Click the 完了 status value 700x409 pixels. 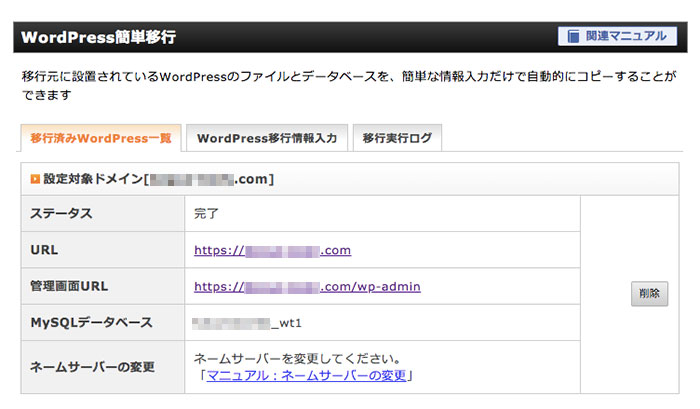206,213
